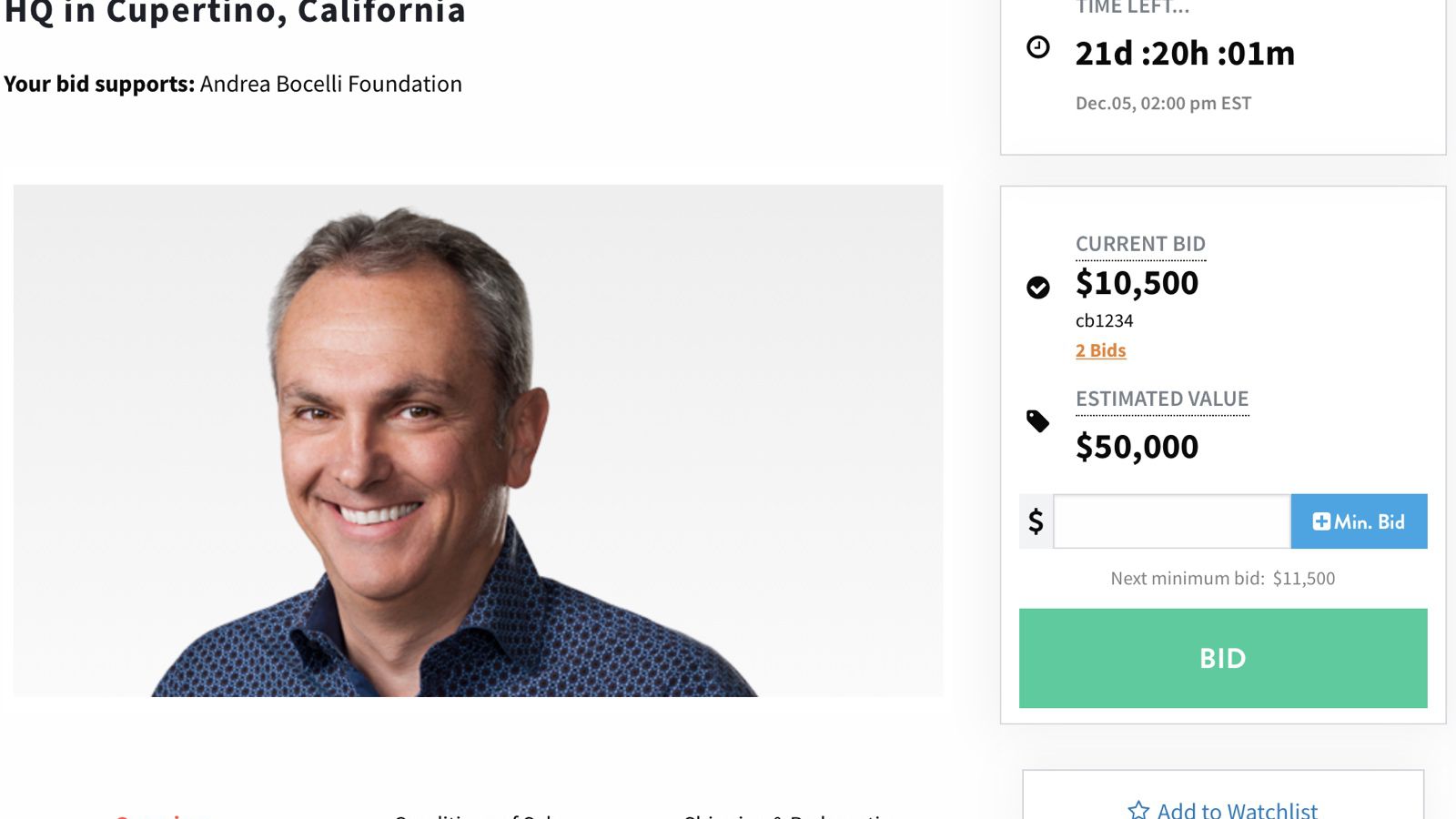Click the ESTIMATED VALUE underlined label
This screenshot has width=1456, height=819.
pyautogui.click(x=1162, y=399)
